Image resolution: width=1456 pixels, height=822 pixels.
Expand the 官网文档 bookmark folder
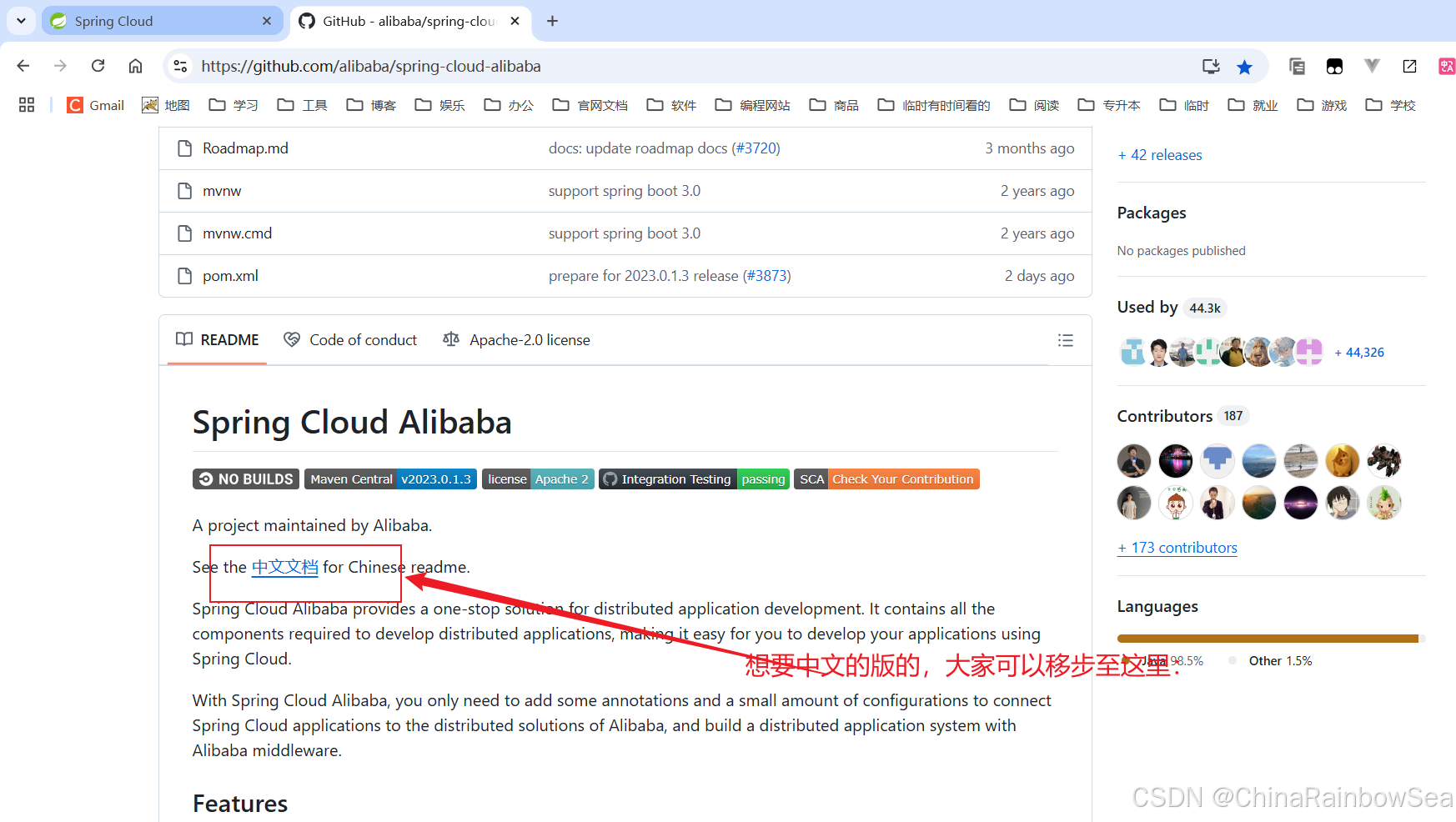coord(590,105)
